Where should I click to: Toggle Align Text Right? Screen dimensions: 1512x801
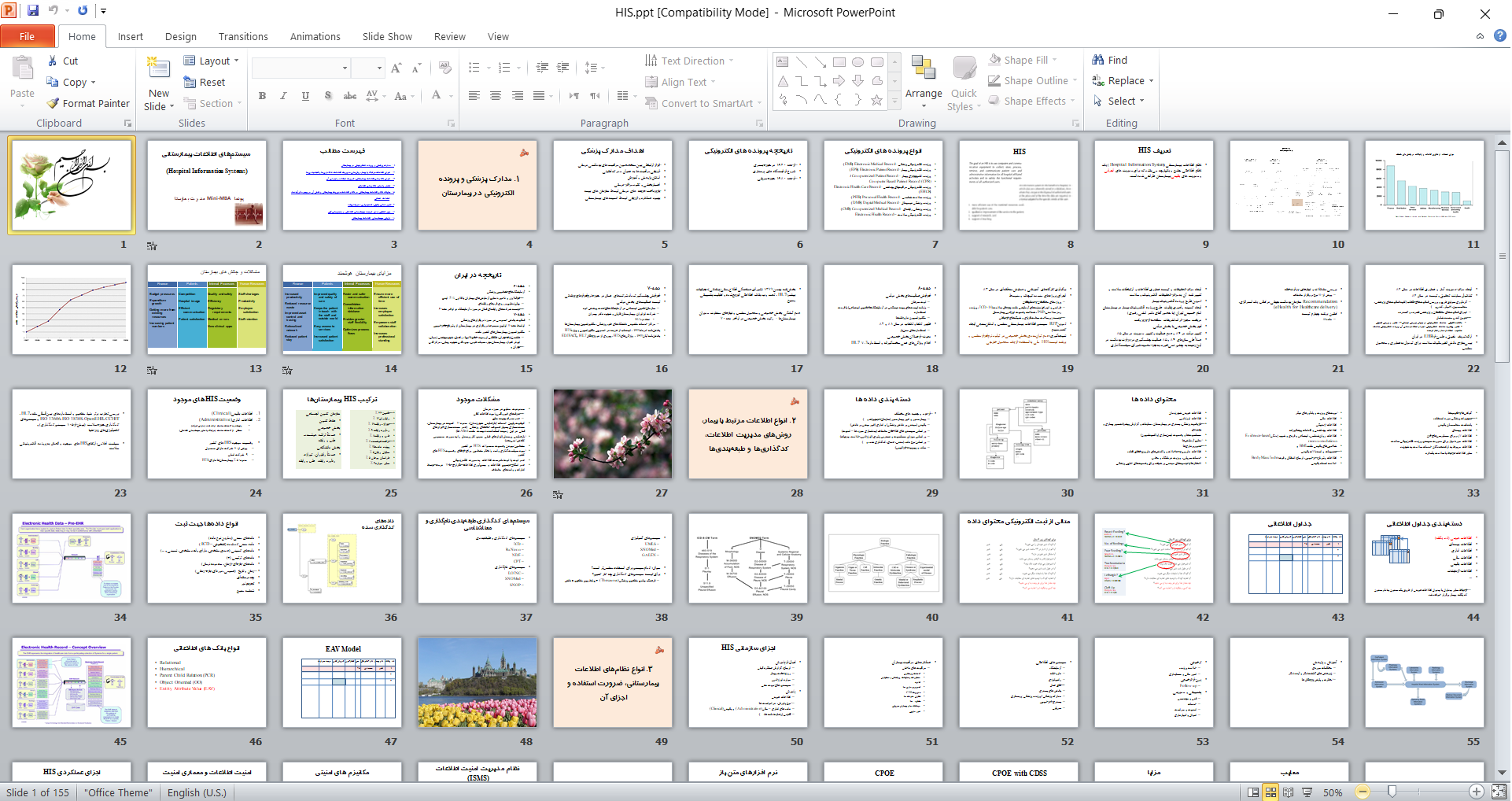coord(518,96)
